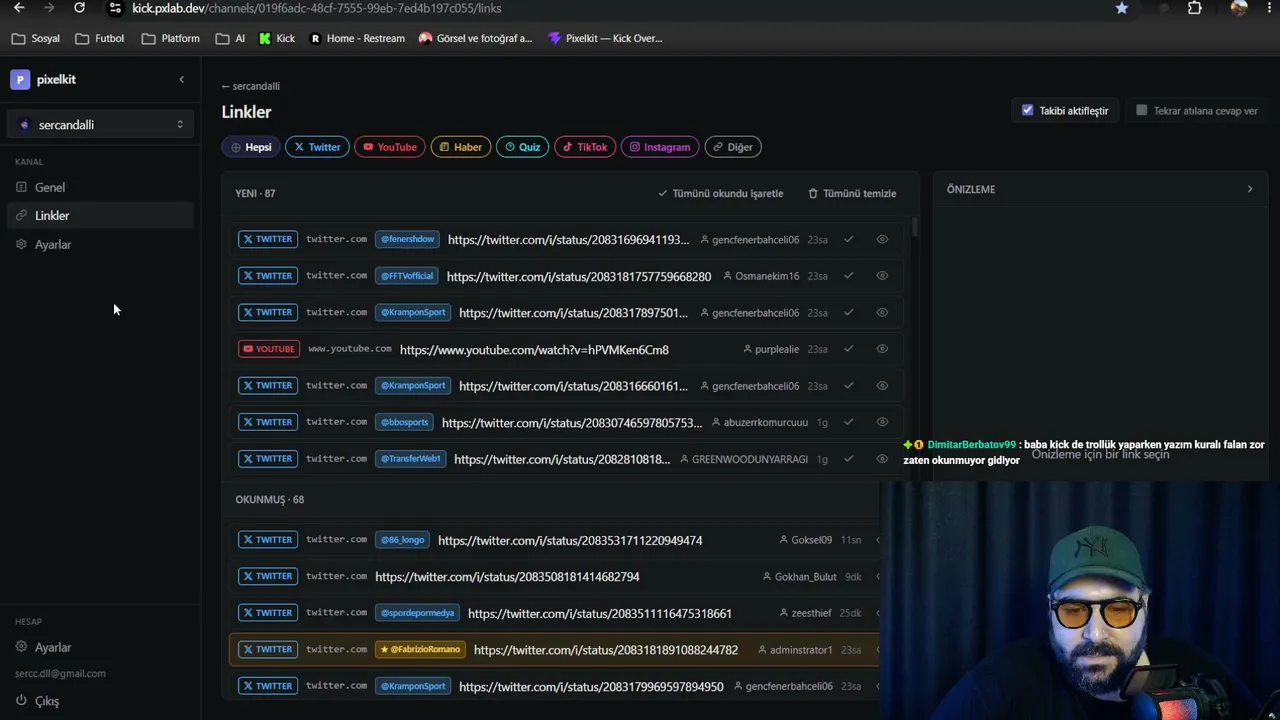The height and width of the screenshot is (720, 1280).
Task: Mark the @TransferWeb1 link as read
Action: 849,459
